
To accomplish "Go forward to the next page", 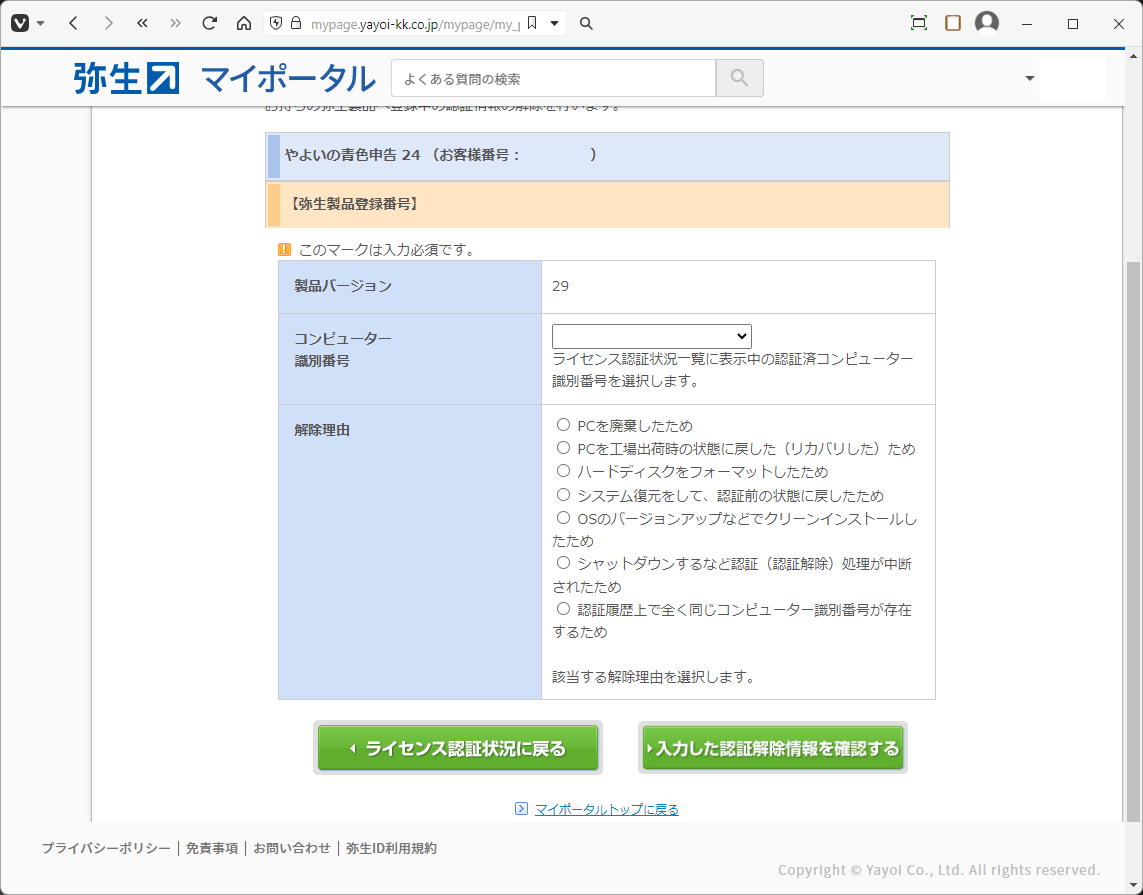I will (108, 23).
